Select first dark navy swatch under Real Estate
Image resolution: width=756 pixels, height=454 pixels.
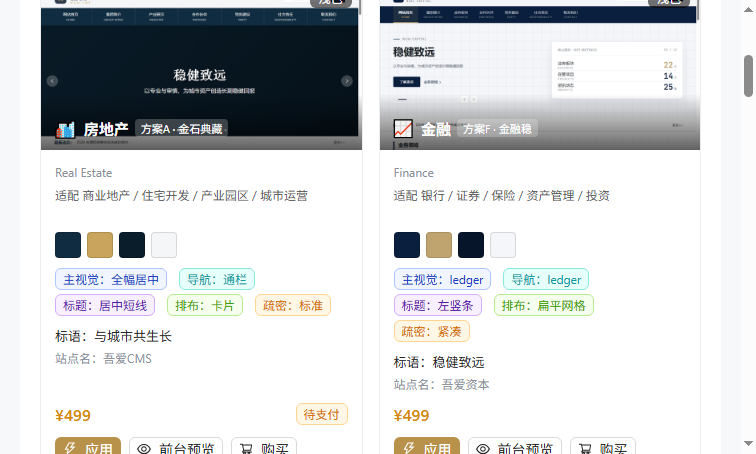(x=68, y=245)
